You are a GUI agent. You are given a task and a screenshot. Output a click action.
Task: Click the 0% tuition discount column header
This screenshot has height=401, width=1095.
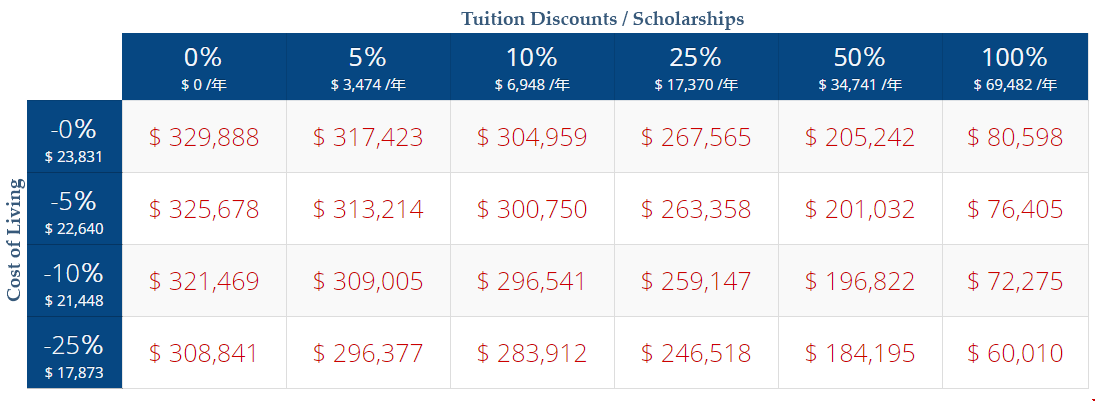point(204,67)
